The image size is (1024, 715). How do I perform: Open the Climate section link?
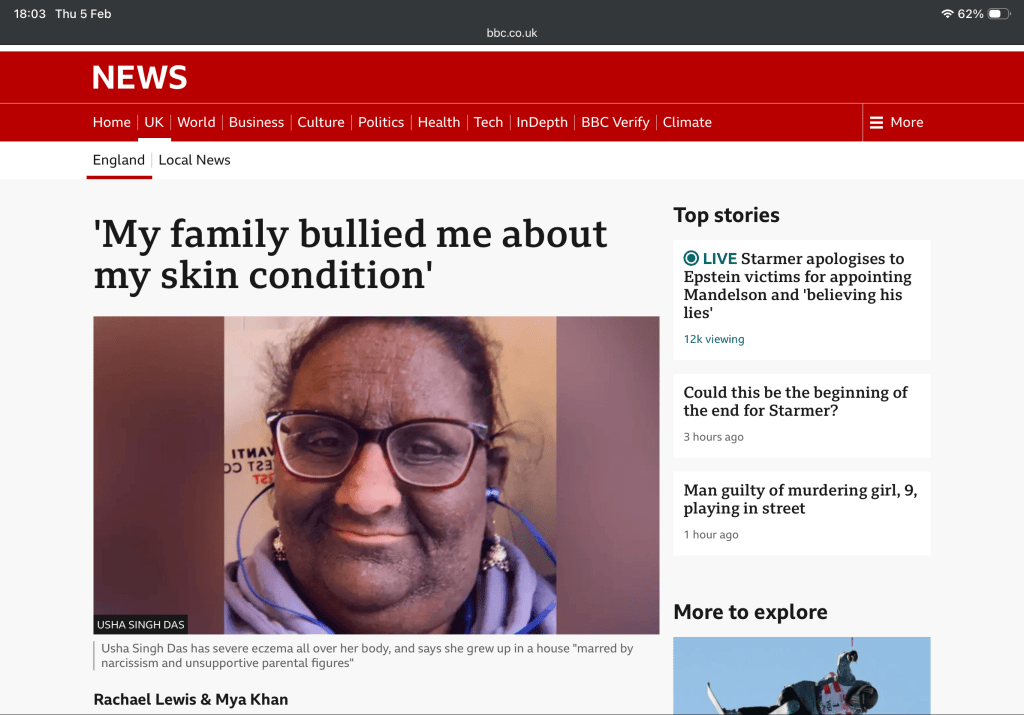(x=687, y=123)
